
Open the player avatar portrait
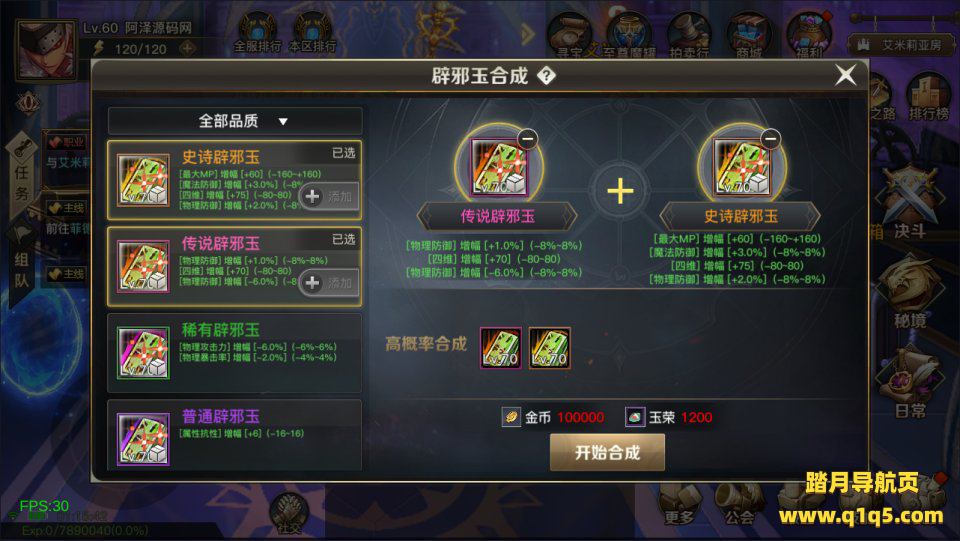tap(45, 50)
